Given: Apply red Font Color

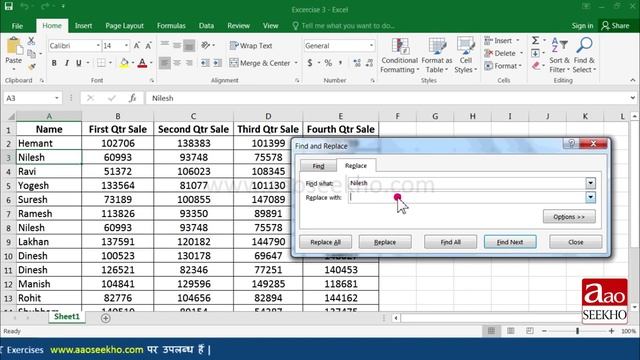Looking at the screenshot, I should (142, 63).
